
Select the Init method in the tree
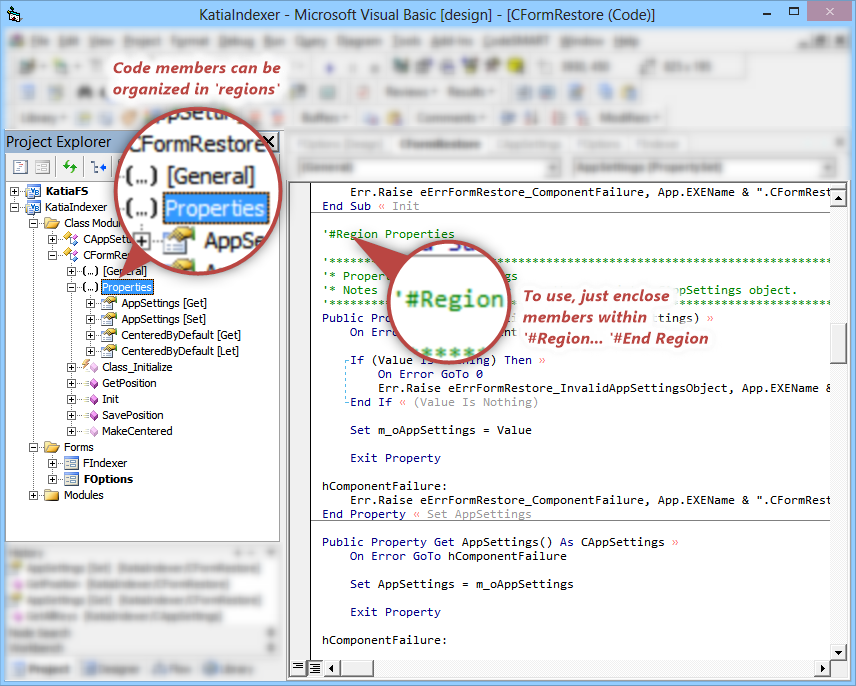tap(110, 399)
